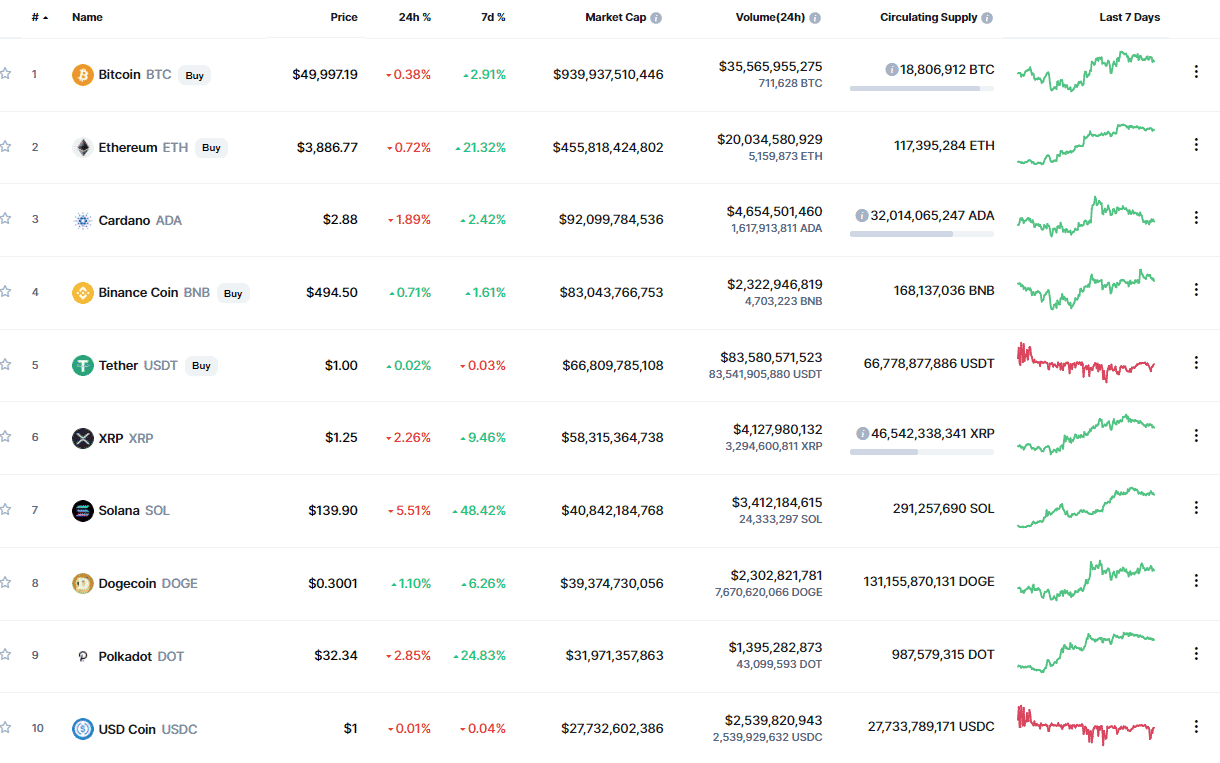Sort the table by Price column

(x=344, y=18)
